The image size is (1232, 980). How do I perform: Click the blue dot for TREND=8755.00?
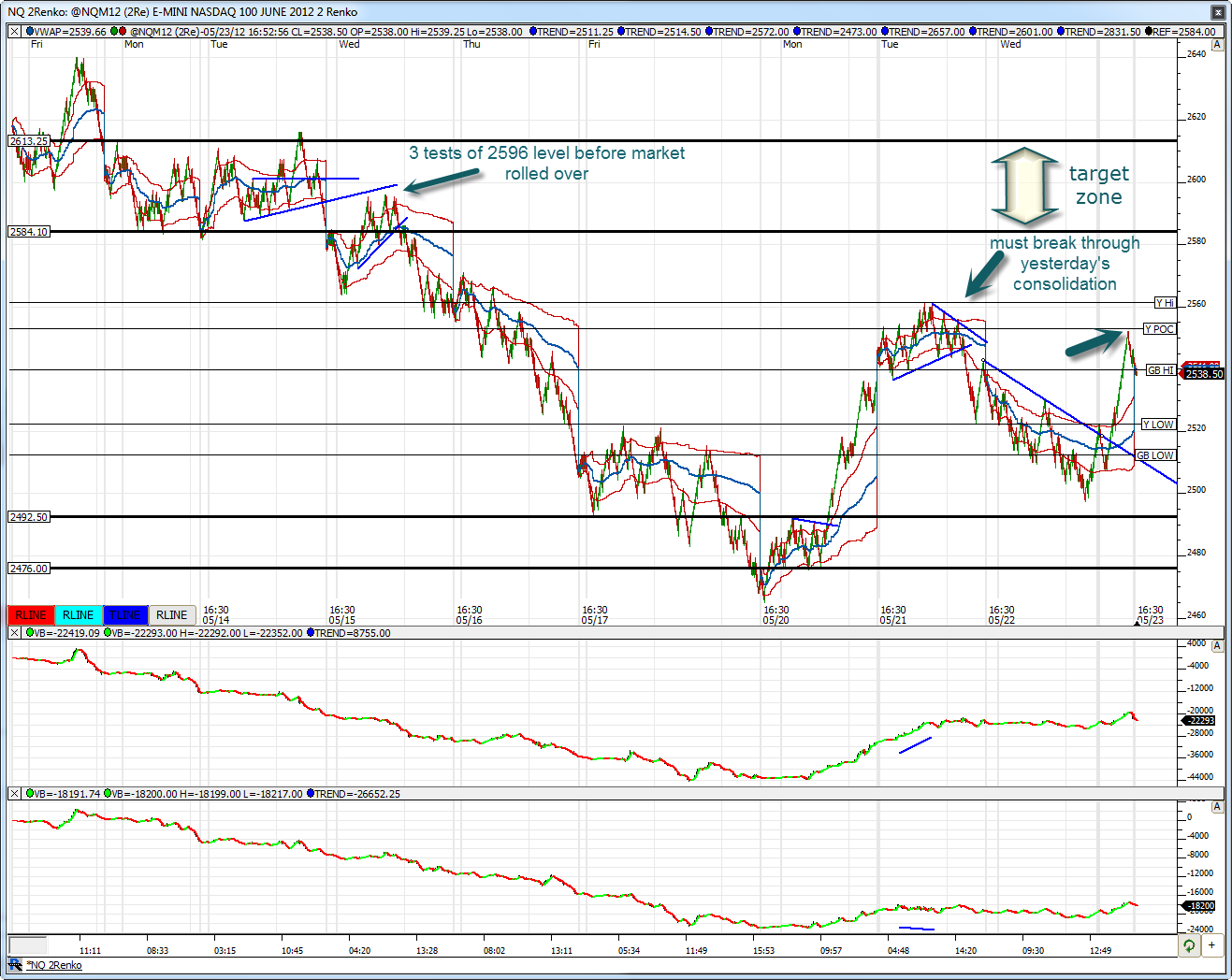click(311, 633)
